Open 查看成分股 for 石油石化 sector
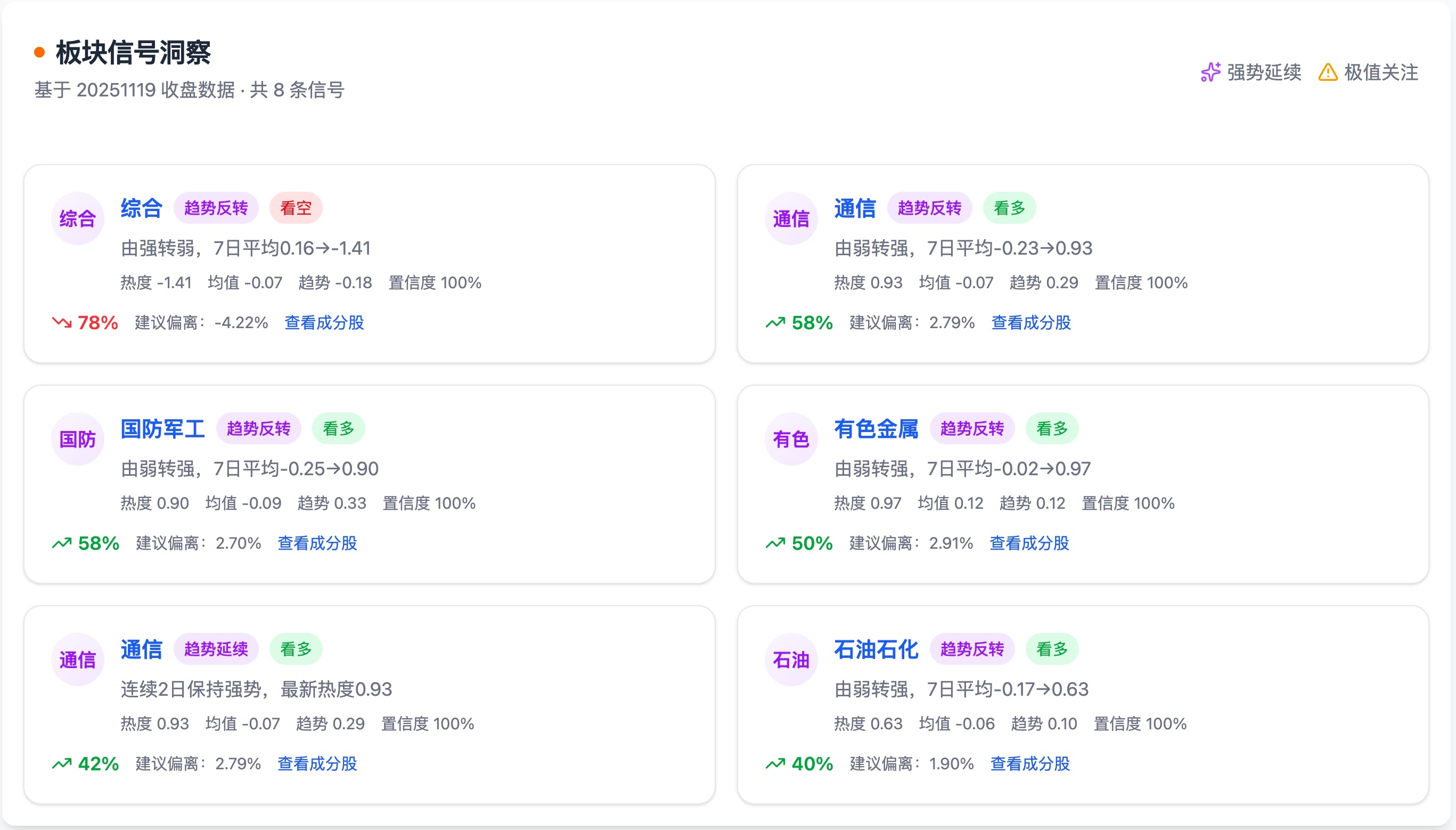The width and height of the screenshot is (1456, 830). (1030, 764)
